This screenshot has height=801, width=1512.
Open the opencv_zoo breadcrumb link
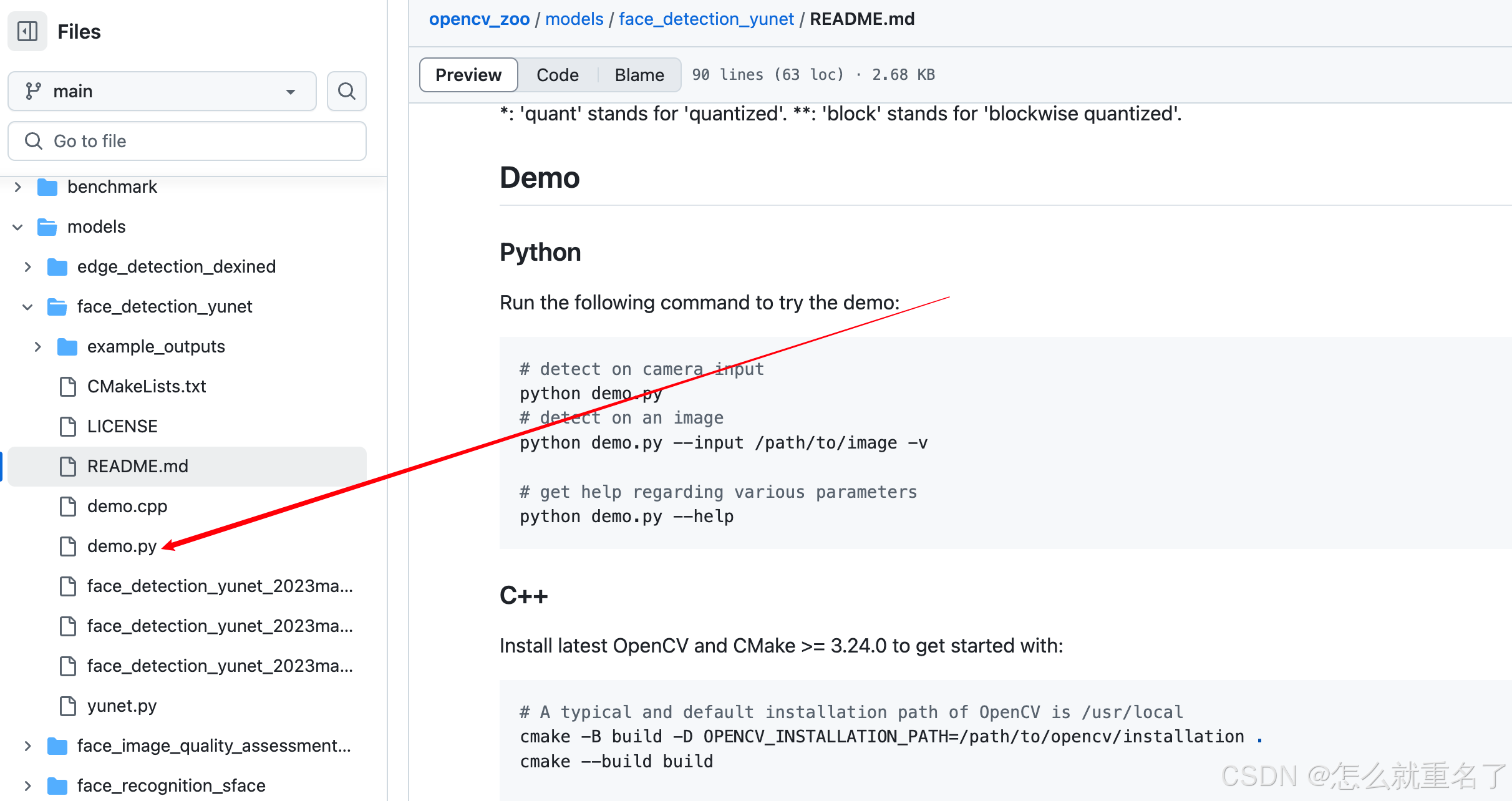479,19
